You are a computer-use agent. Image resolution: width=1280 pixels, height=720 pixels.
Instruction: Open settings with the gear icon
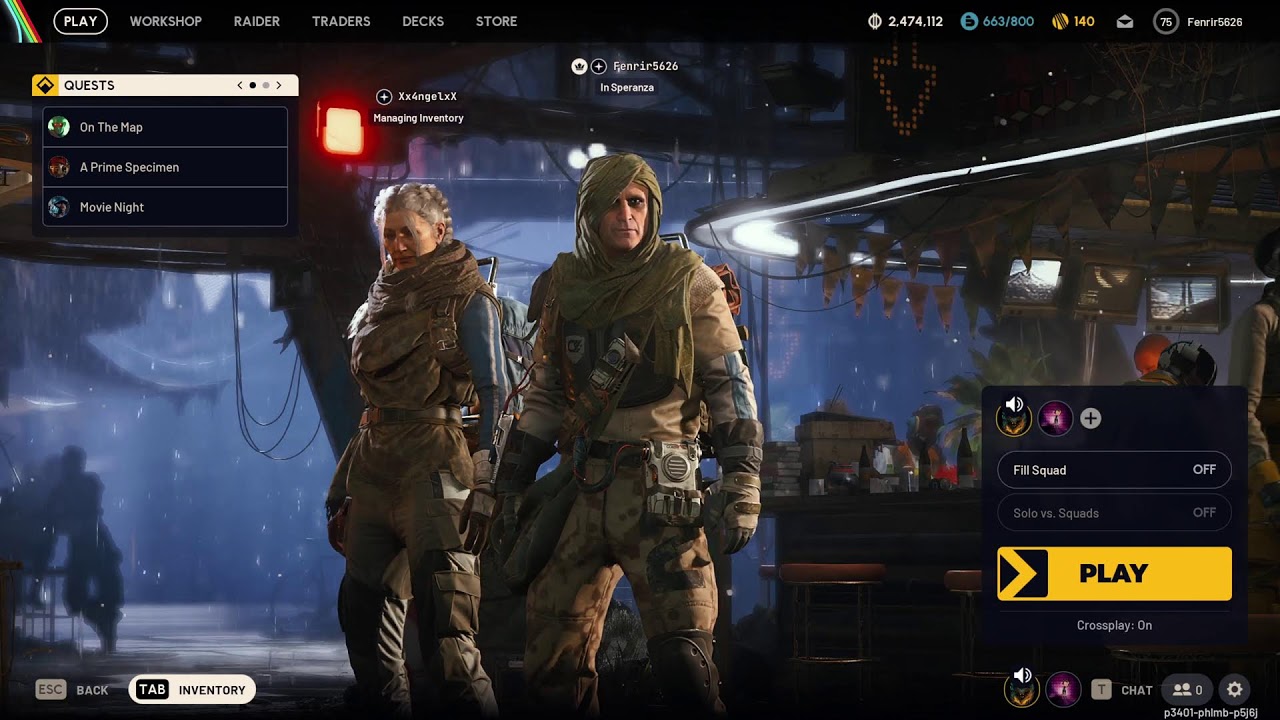pos(1235,689)
